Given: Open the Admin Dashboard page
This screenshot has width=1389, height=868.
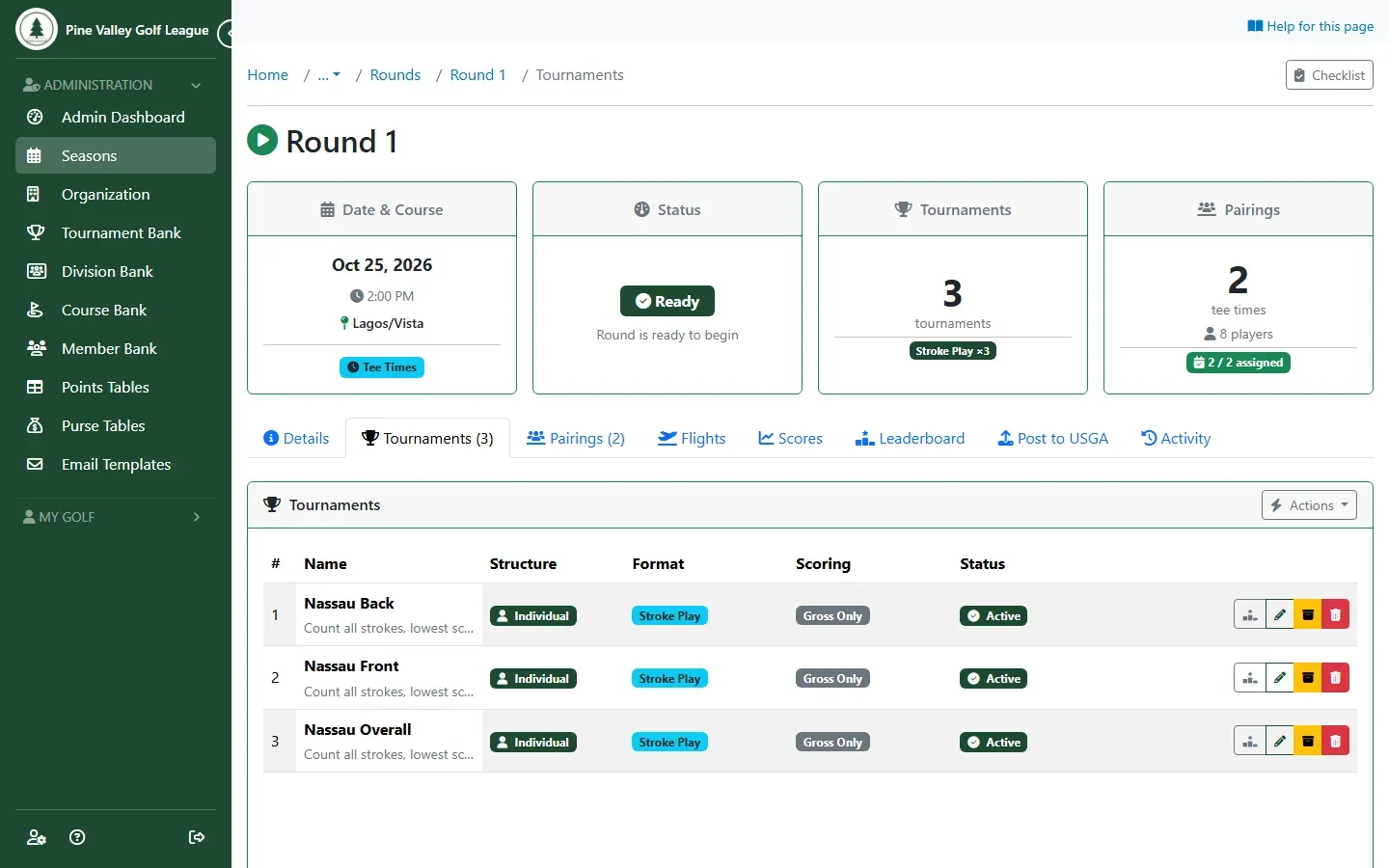Looking at the screenshot, I should [x=116, y=117].
